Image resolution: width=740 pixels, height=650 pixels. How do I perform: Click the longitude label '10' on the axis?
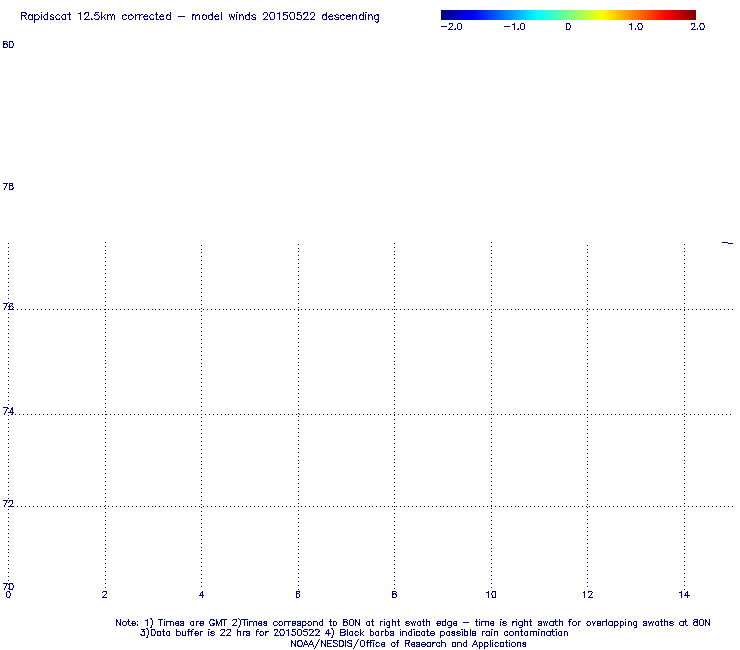pos(491,595)
